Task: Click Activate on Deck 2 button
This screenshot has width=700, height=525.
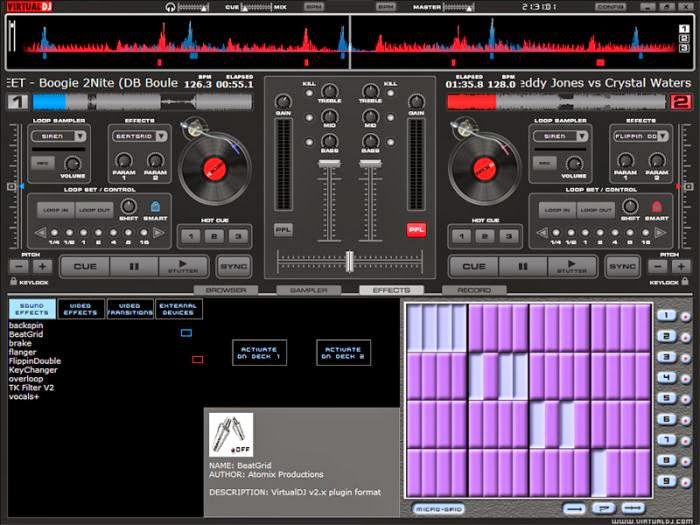Action: click(343, 353)
